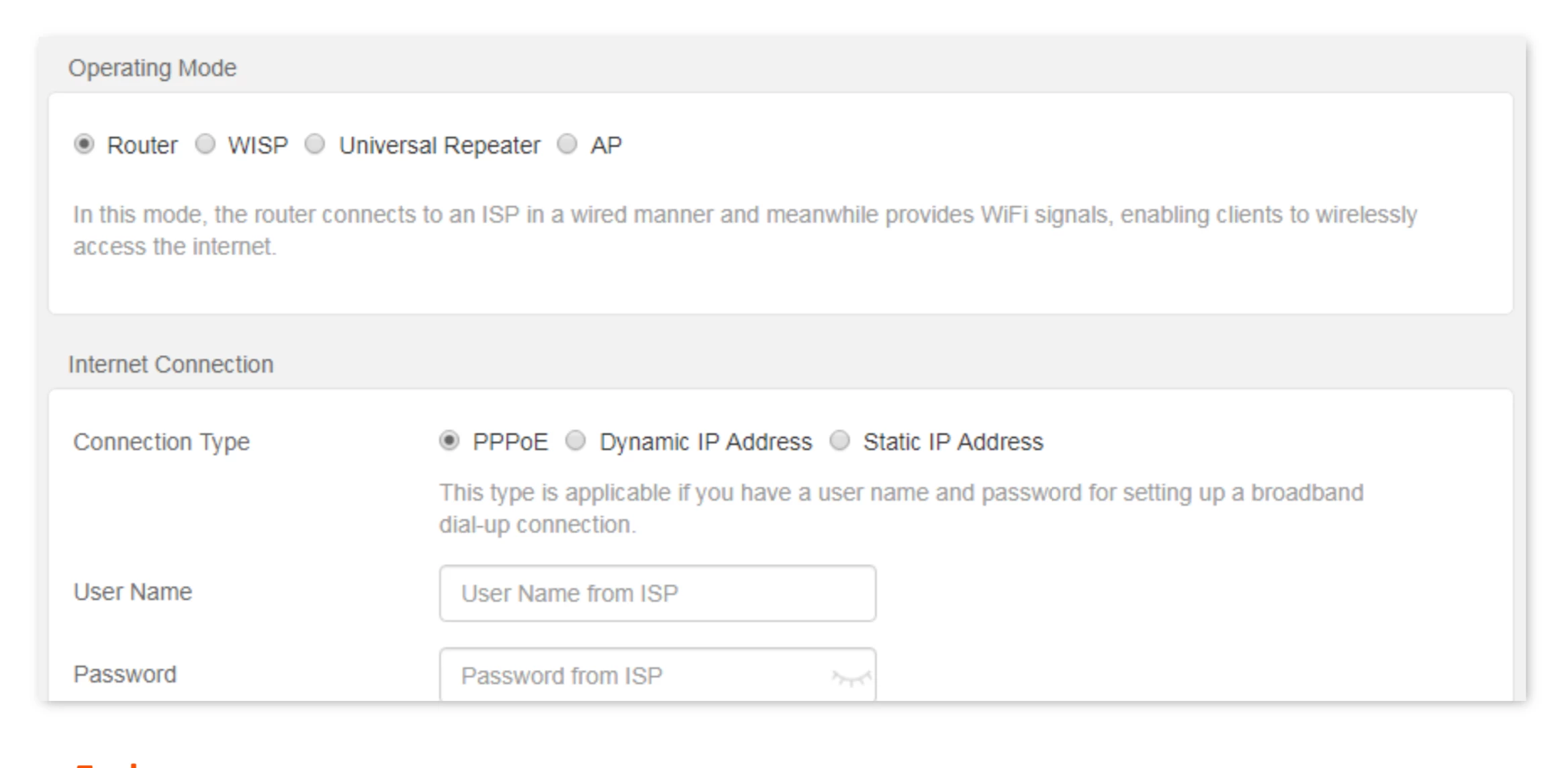Select the WISP radio button
Screen dimensions: 1568x768
[x=205, y=144]
